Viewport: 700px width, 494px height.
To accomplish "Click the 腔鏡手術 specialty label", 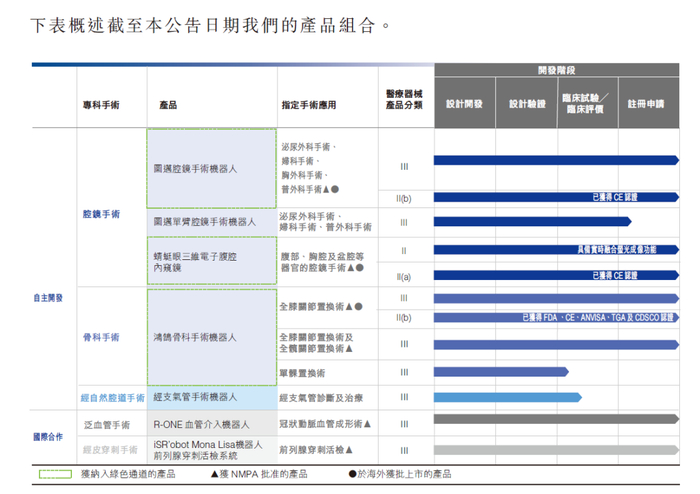I will pos(101,214).
